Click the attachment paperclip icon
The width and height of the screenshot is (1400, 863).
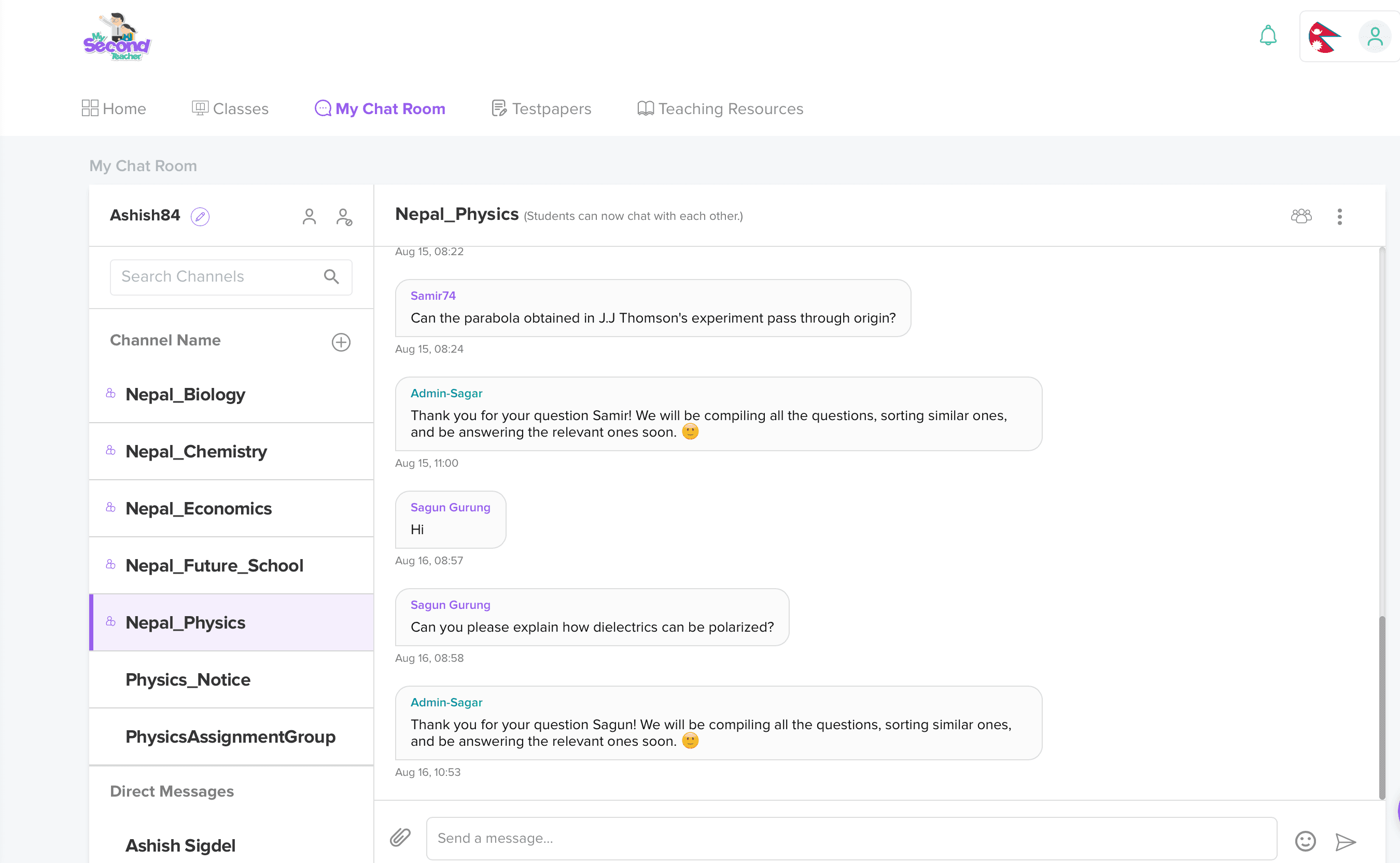coord(400,837)
